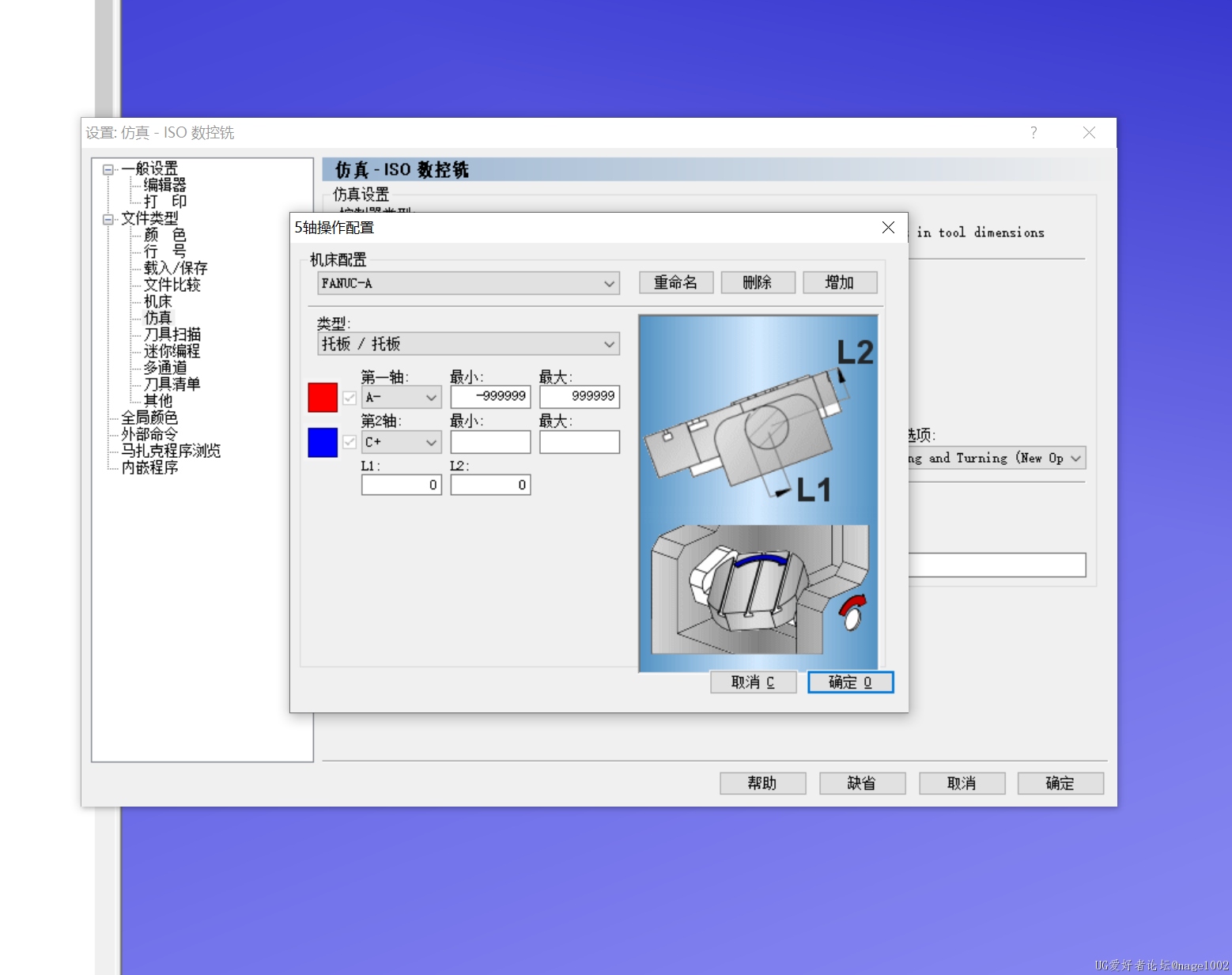Collapse the 文件类型 tree node
The width and height of the screenshot is (1232, 975).
click(x=108, y=219)
